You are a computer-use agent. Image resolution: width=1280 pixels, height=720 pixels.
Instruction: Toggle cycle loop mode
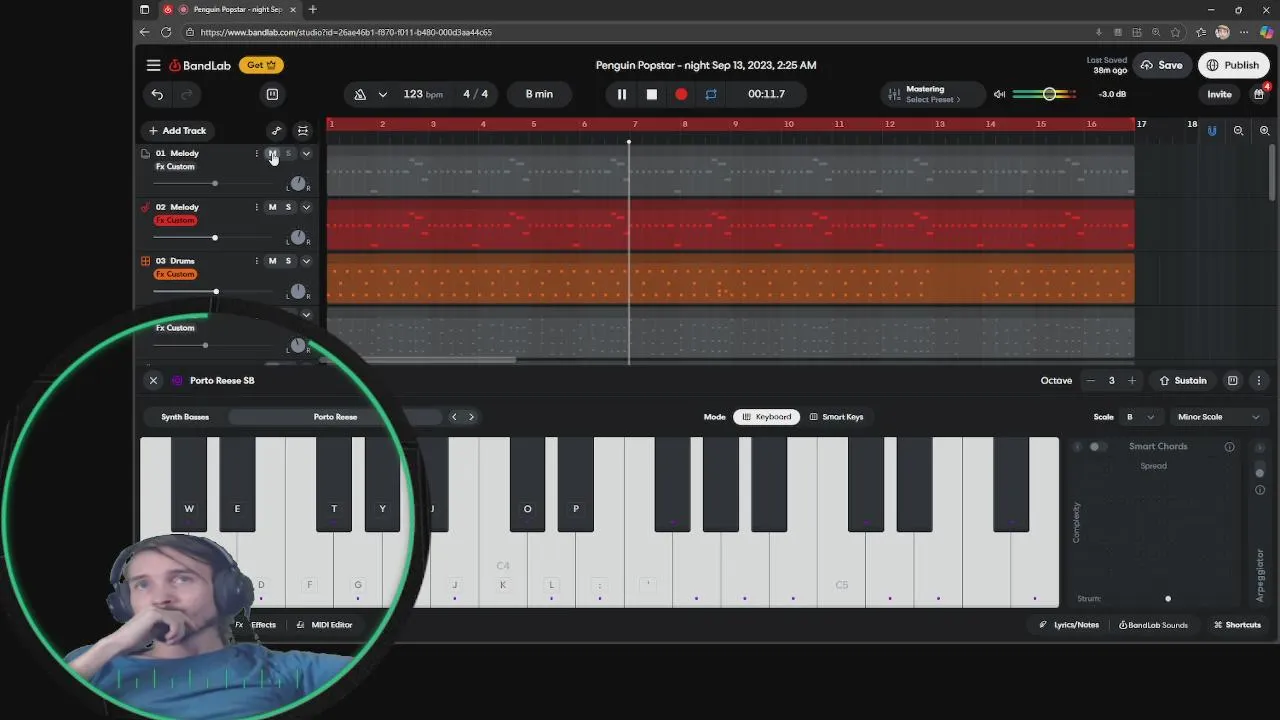pos(711,94)
